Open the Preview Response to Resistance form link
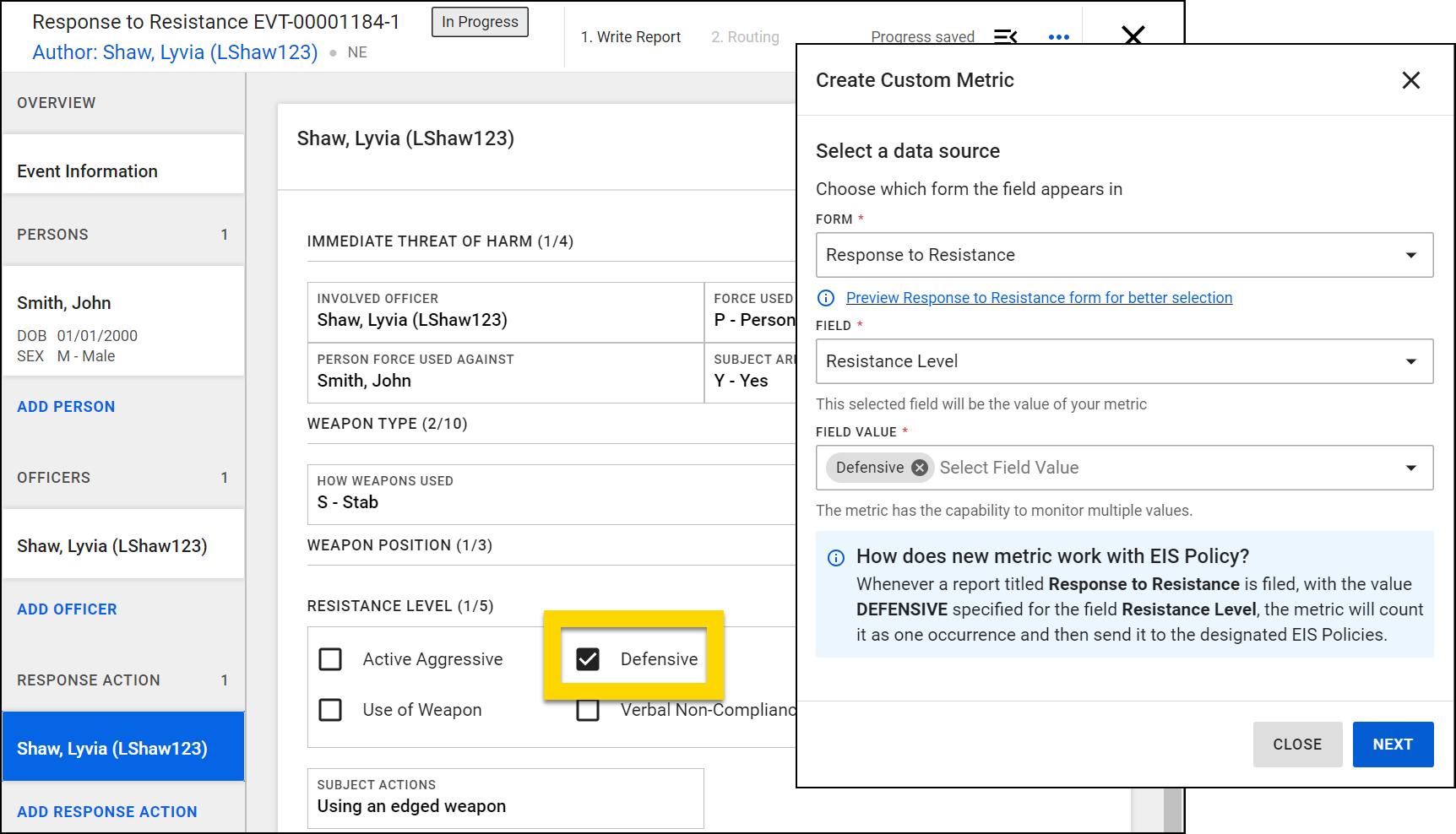This screenshot has height=834, width=1456. [x=1039, y=298]
